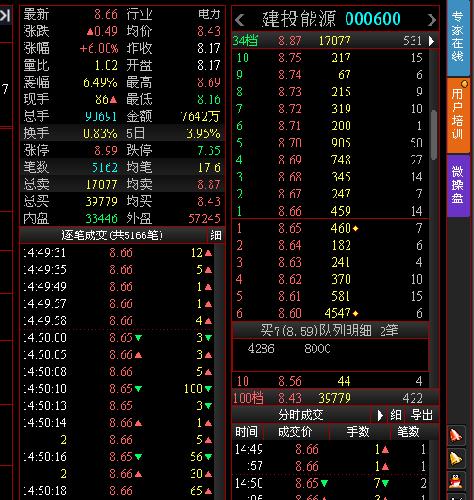Click queue order 4236 in 队列明细
The width and height of the screenshot is (474, 500).
pyautogui.click(x=261, y=349)
